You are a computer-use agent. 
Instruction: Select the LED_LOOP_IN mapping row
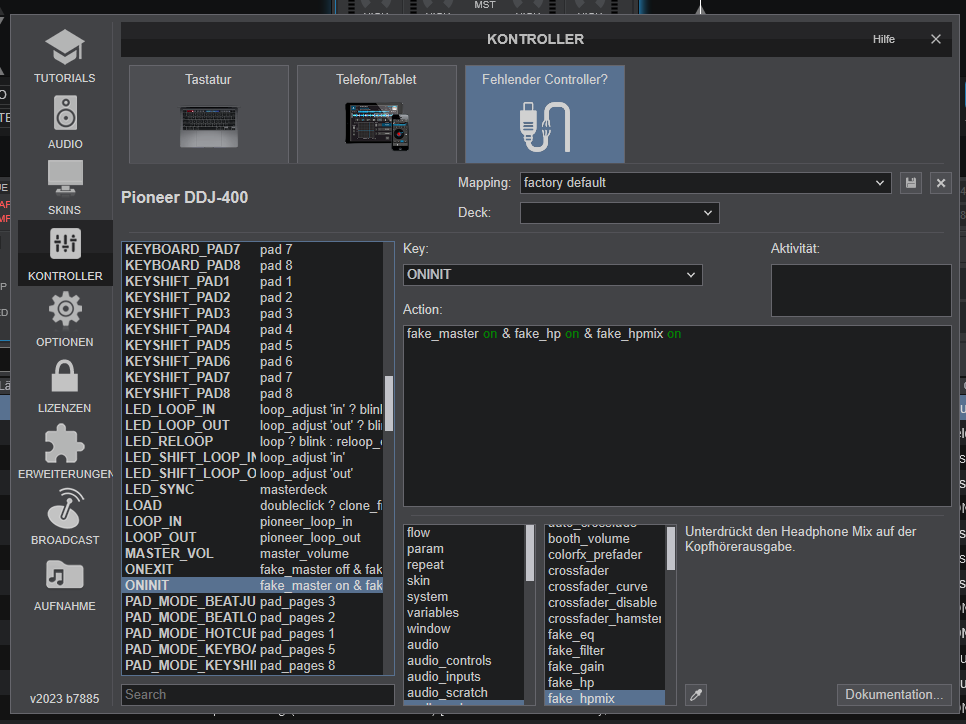[253, 409]
